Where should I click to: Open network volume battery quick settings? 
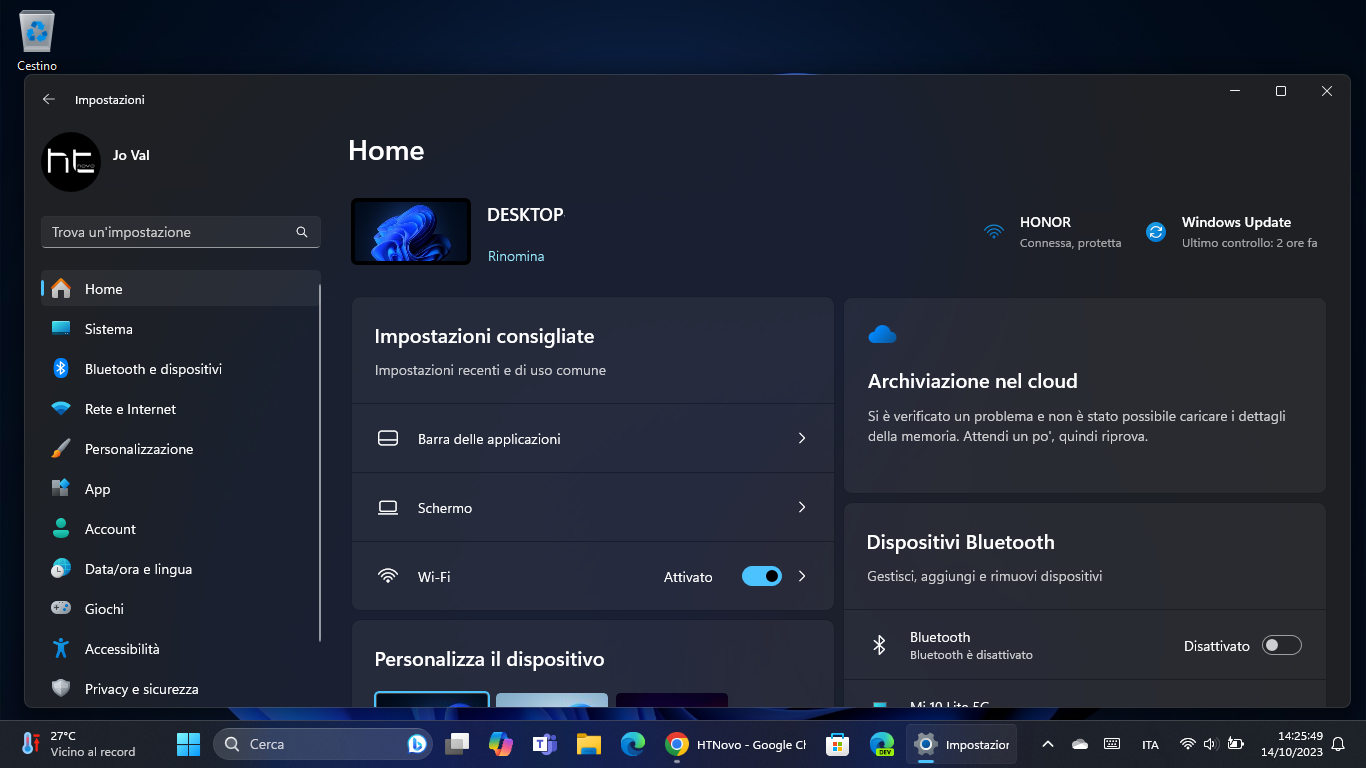click(1211, 744)
